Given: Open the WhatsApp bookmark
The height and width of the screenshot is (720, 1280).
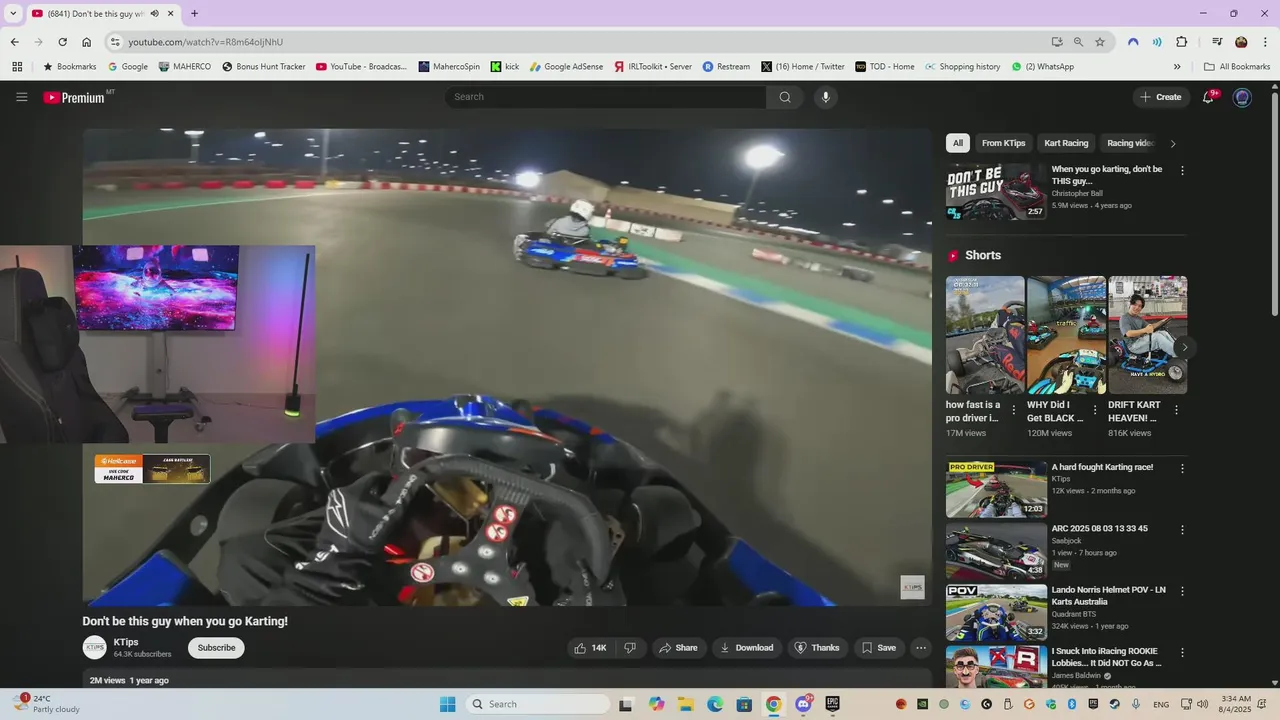Looking at the screenshot, I should click(x=1043, y=67).
